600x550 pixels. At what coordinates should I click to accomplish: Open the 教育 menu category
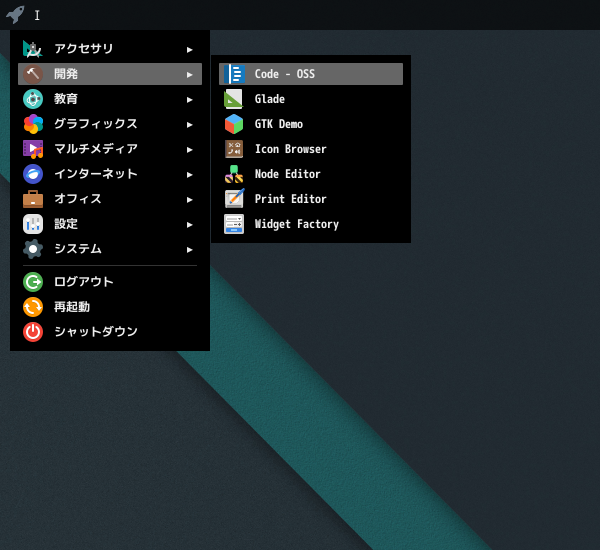coord(66,99)
